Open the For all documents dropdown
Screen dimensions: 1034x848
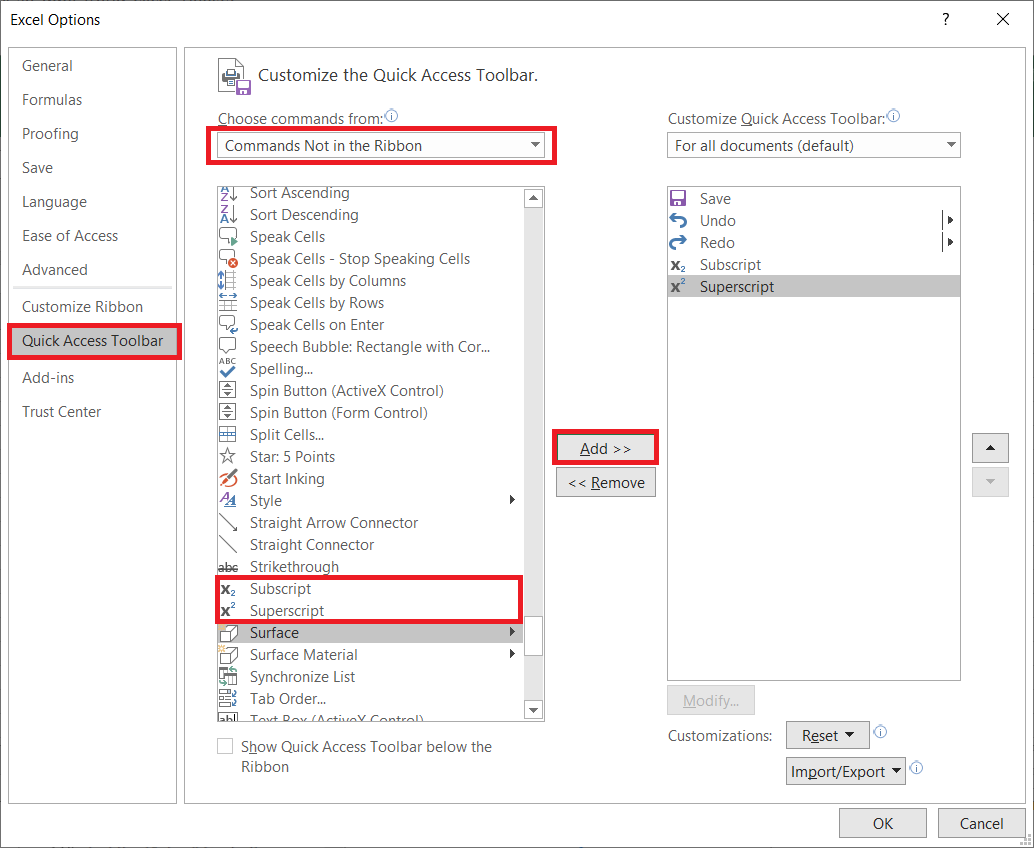pos(813,146)
